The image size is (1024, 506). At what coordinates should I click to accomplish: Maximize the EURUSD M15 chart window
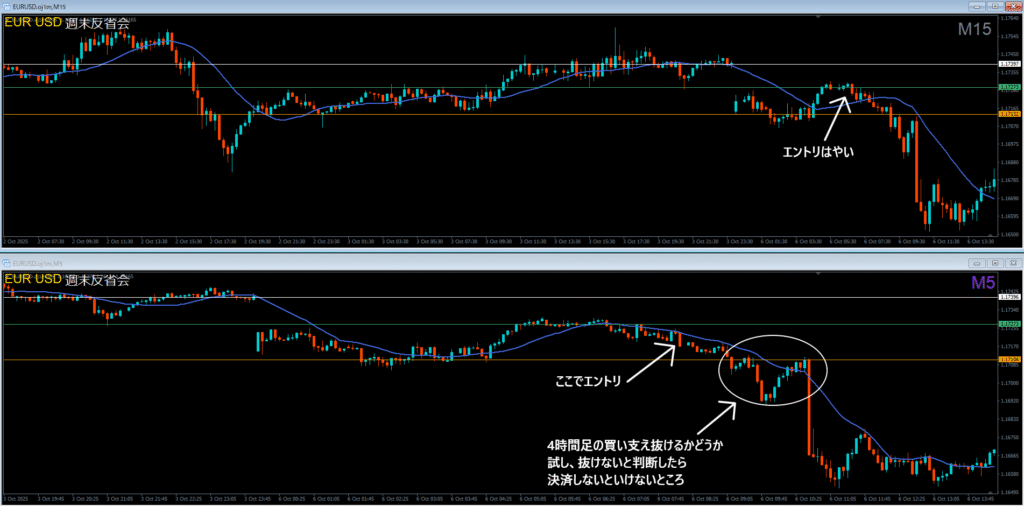[995, 6]
